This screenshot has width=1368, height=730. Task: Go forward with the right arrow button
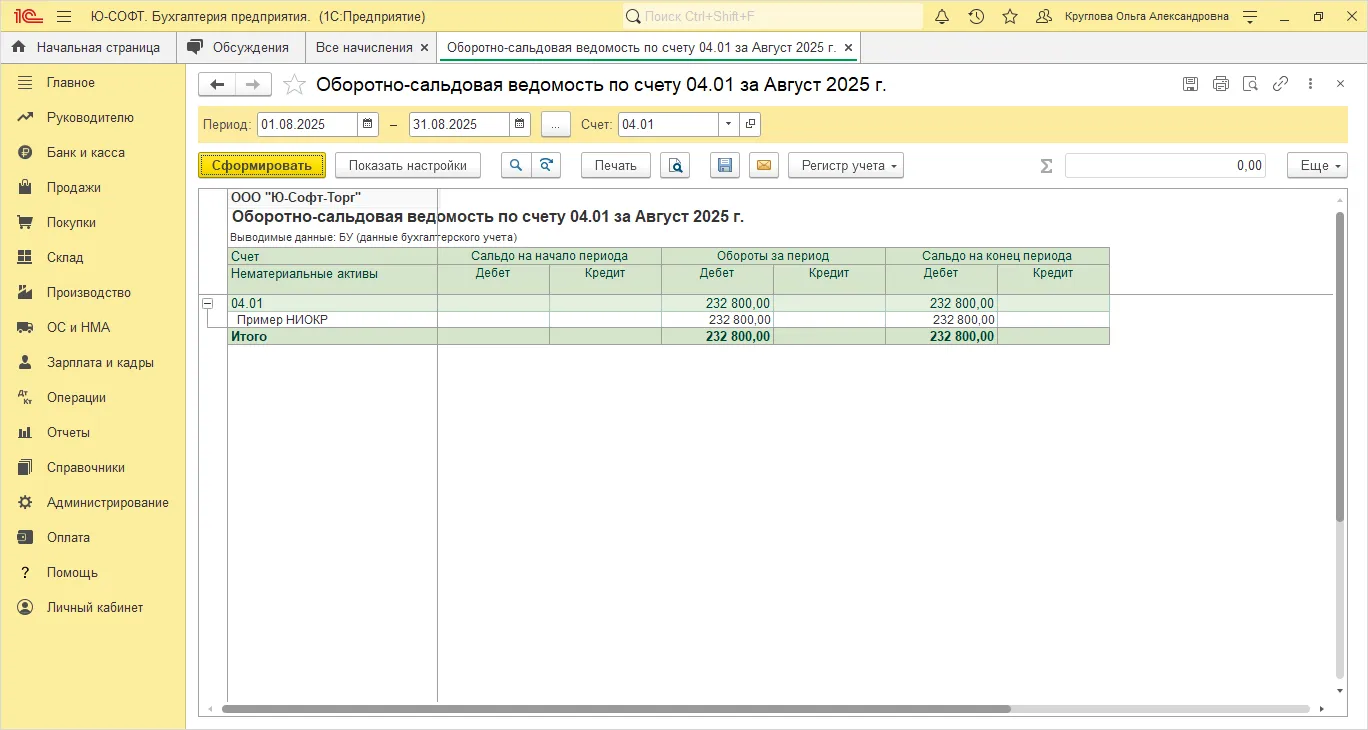coord(253,85)
